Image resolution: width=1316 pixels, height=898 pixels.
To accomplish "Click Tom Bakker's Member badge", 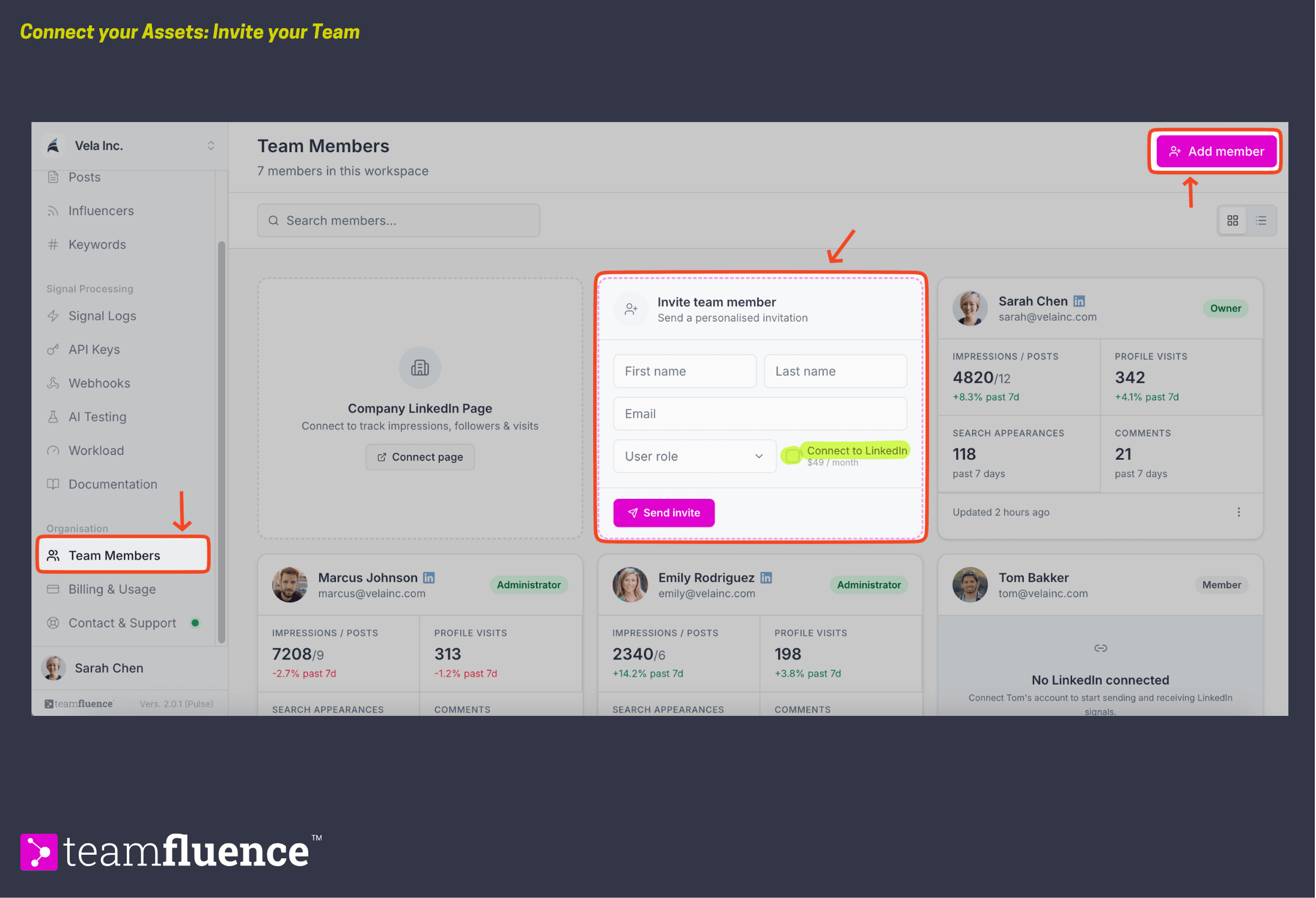I will [1221, 585].
